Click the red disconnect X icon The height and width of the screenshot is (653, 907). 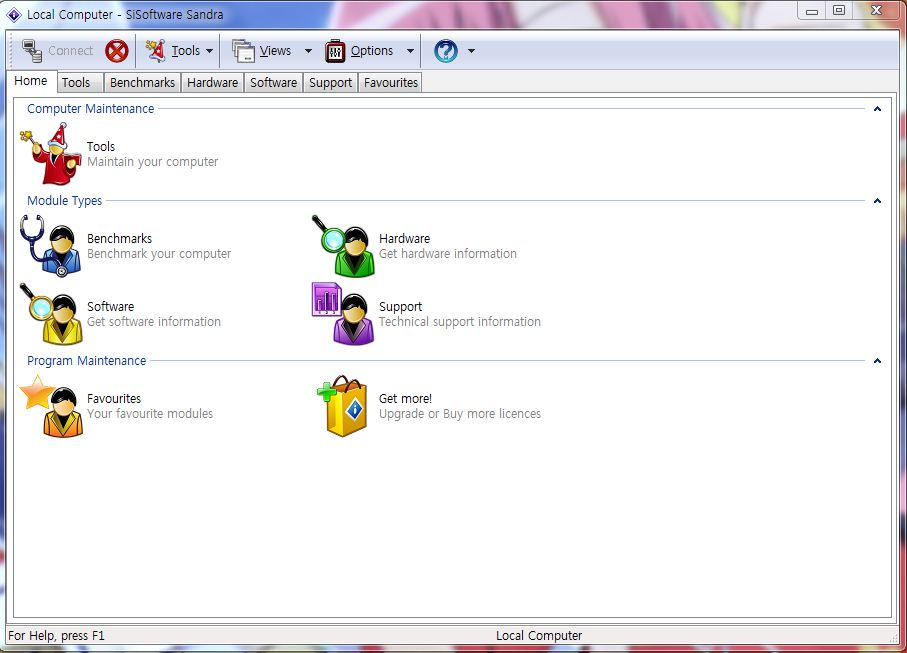[x=117, y=51]
